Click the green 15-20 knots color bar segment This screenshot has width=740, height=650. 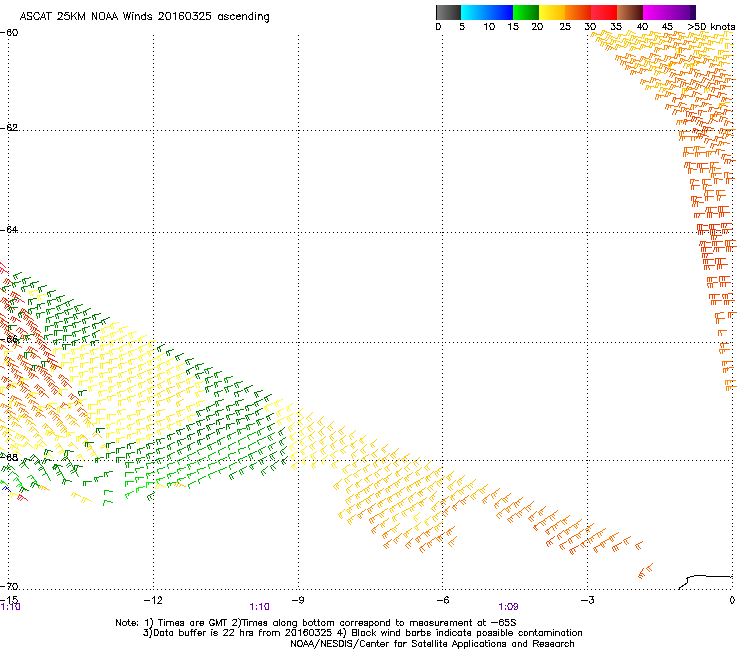(x=526, y=12)
